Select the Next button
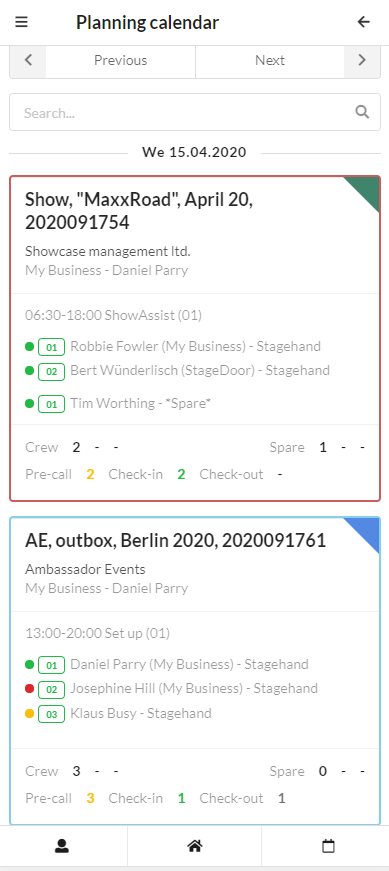Viewport: 389px width, 871px height. tap(270, 60)
